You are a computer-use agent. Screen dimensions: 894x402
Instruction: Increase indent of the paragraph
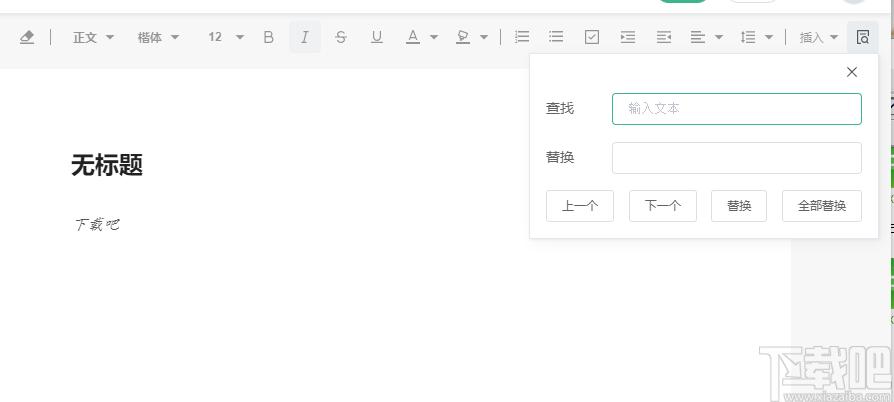(x=628, y=37)
